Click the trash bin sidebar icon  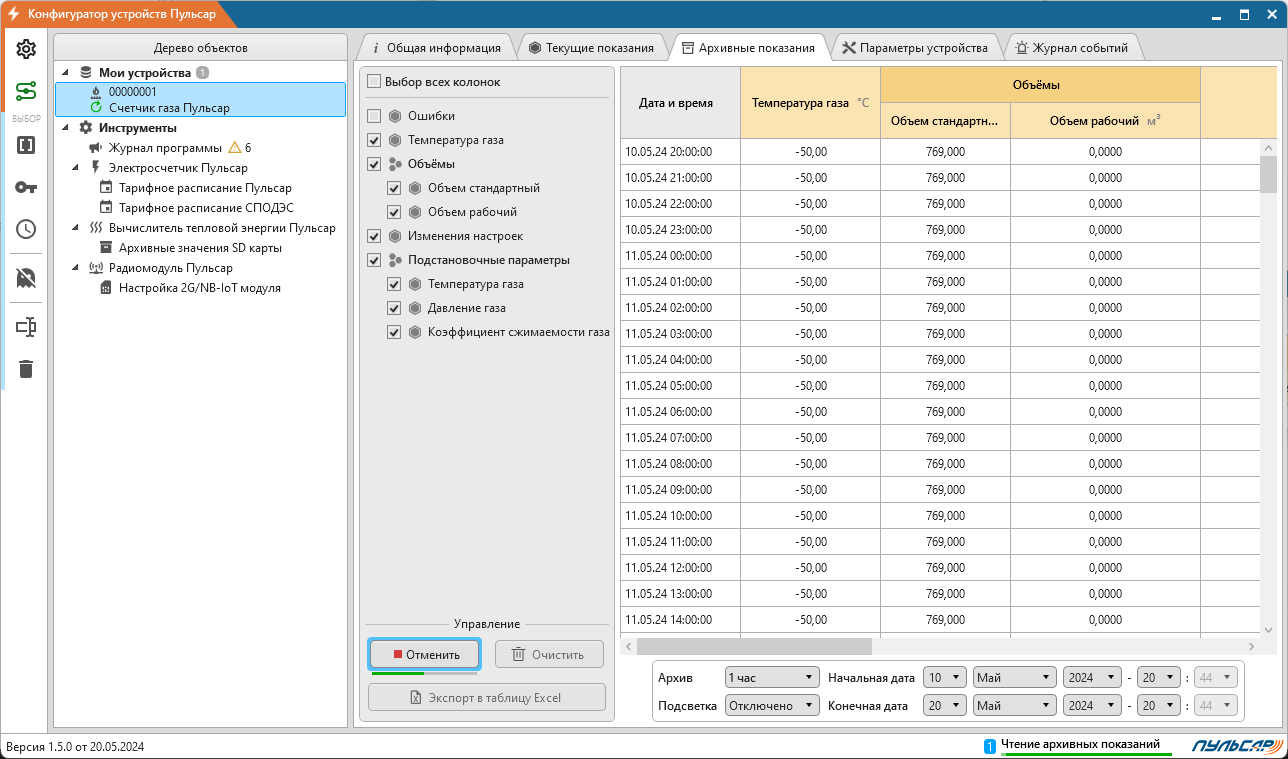click(x=26, y=369)
